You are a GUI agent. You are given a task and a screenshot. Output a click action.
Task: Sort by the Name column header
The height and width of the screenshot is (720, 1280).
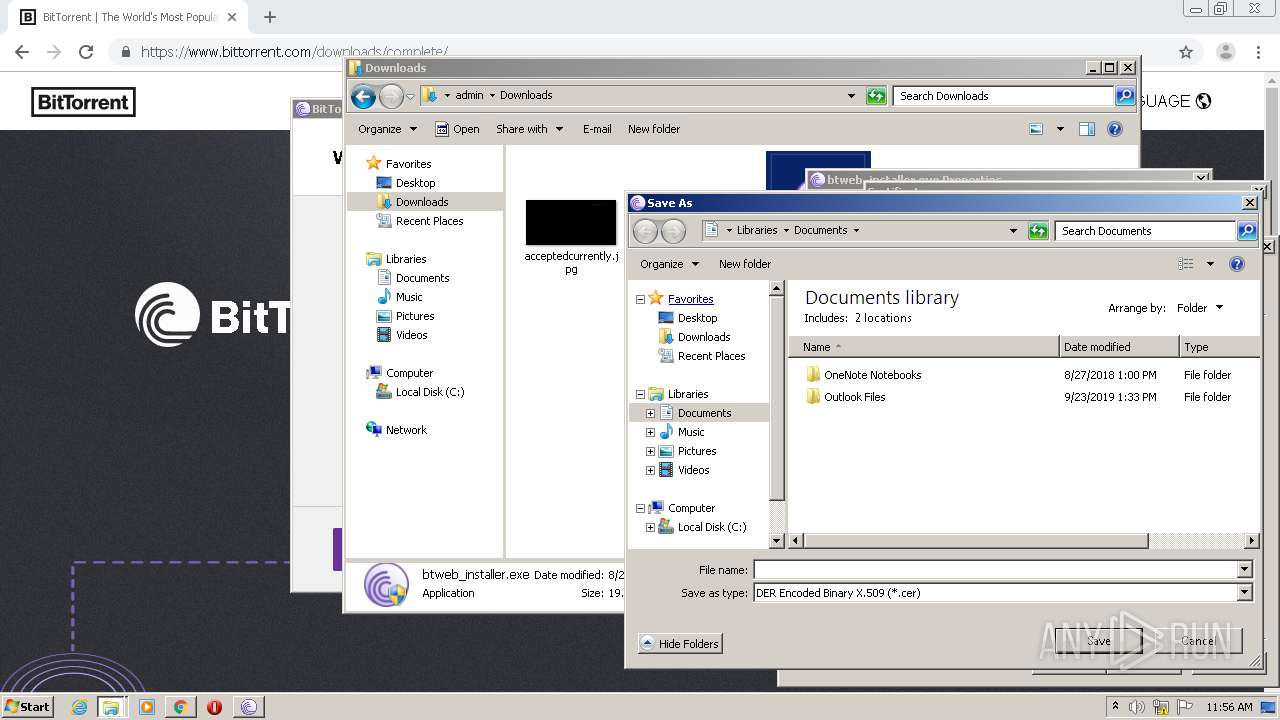(924, 347)
